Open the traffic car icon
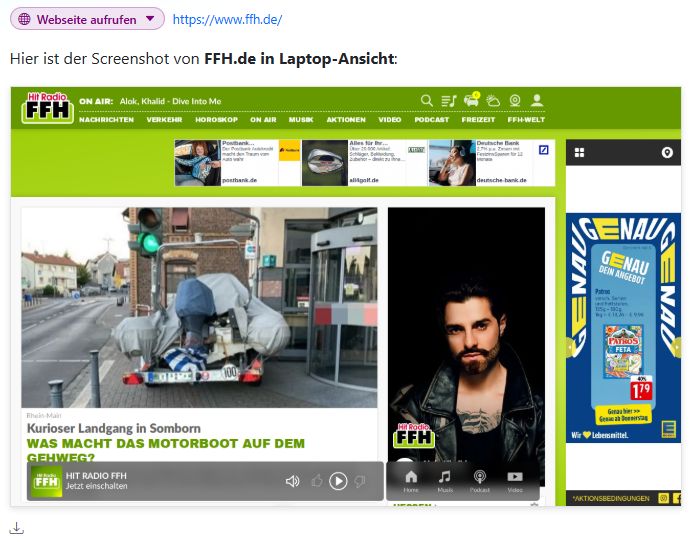The height and width of the screenshot is (542, 697). [472, 100]
